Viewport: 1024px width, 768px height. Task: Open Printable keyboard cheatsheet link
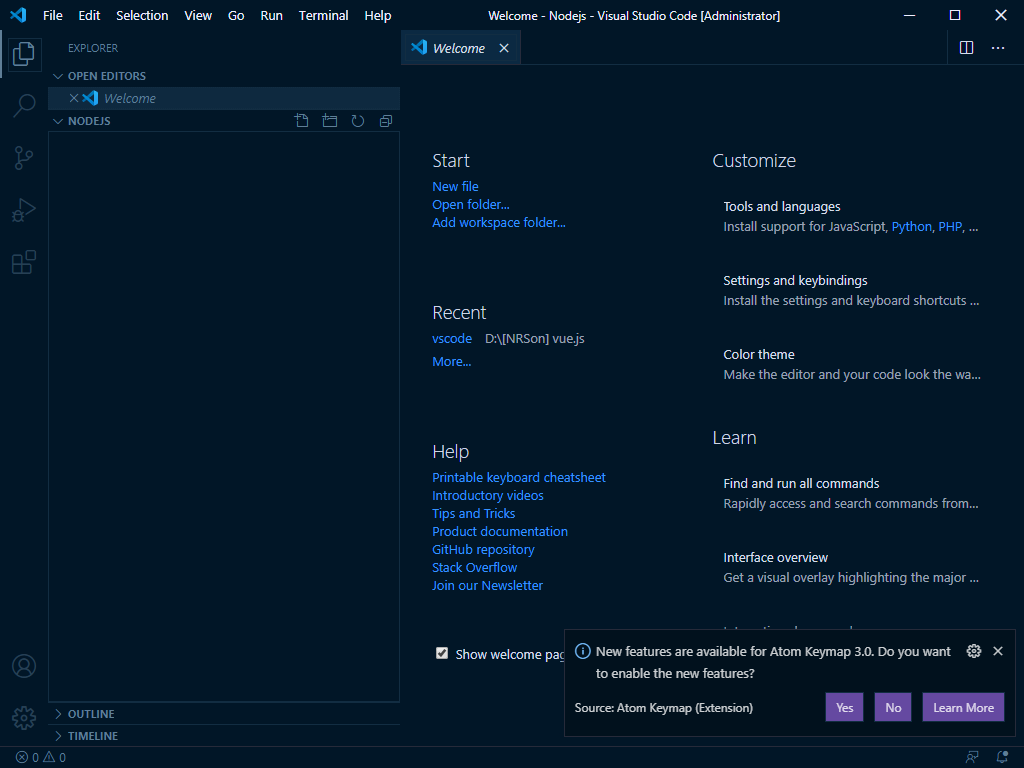519,477
